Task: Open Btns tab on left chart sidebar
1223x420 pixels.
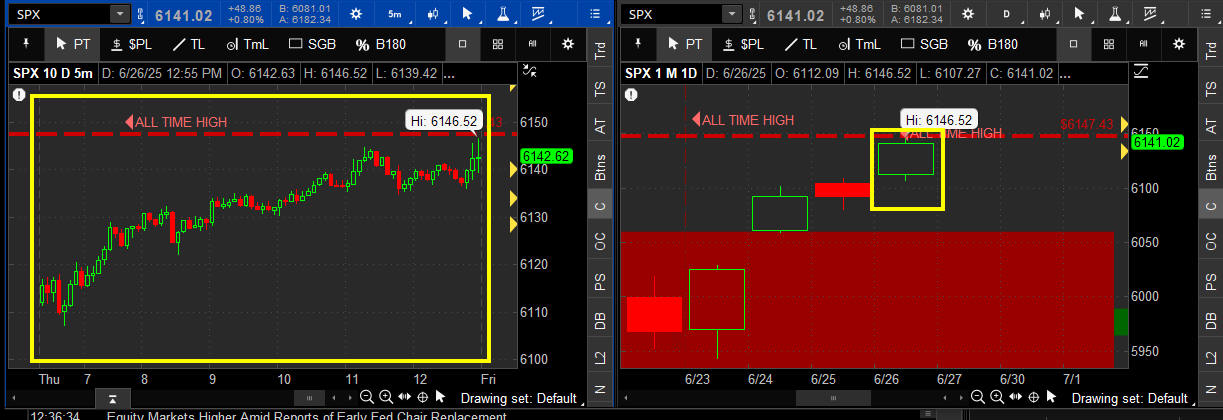Action: coord(600,166)
